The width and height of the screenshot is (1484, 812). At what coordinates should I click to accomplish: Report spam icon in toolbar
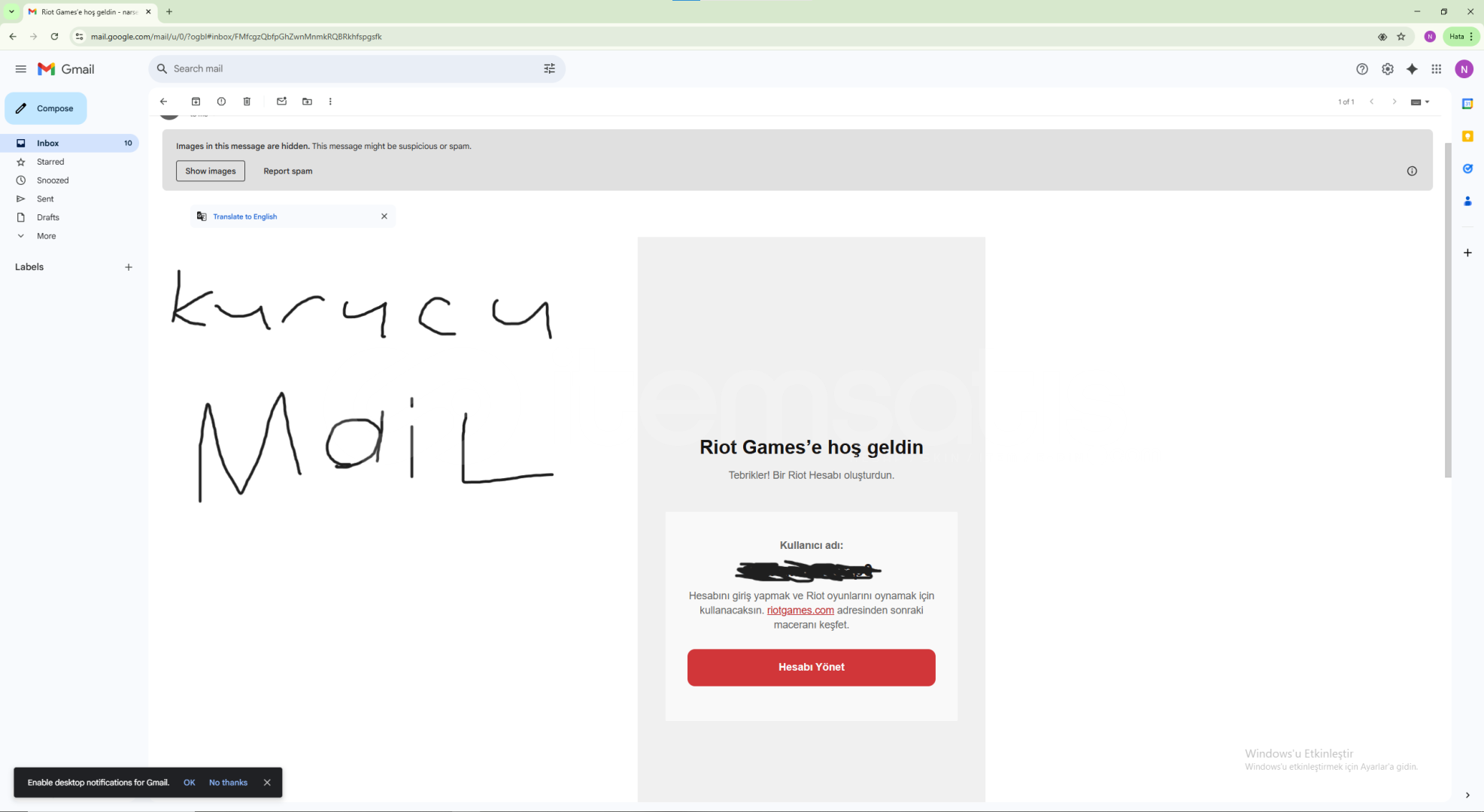[221, 101]
